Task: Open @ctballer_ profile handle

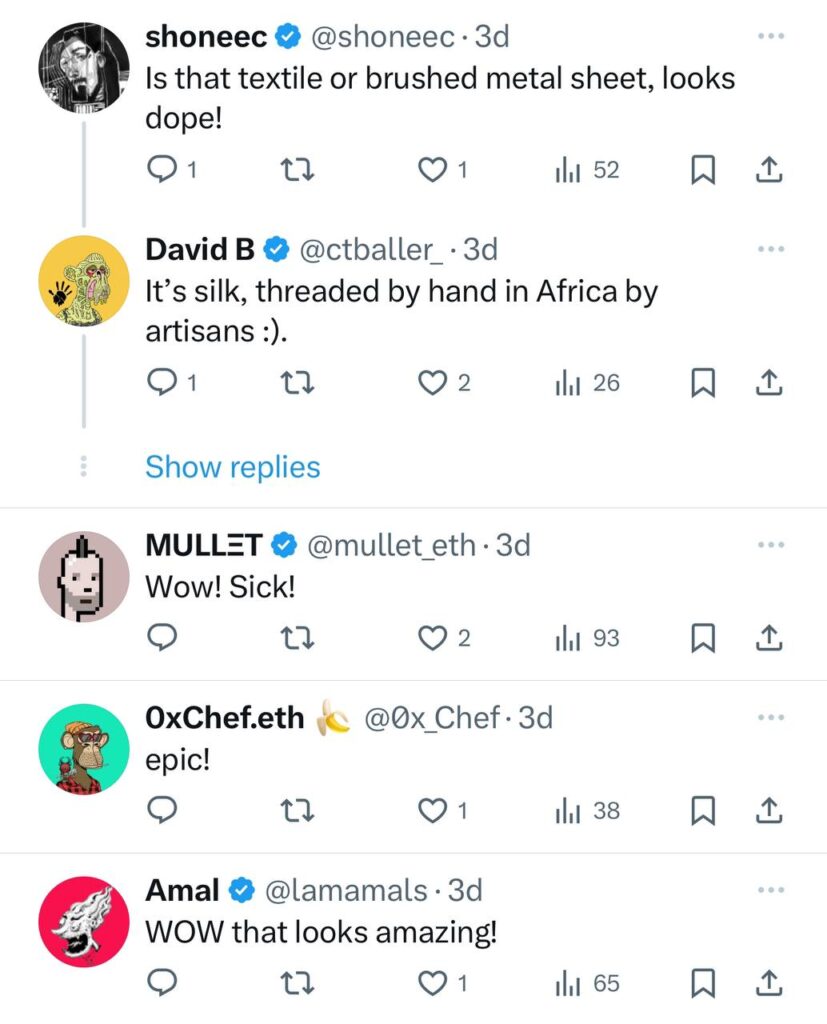Action: [x=371, y=249]
